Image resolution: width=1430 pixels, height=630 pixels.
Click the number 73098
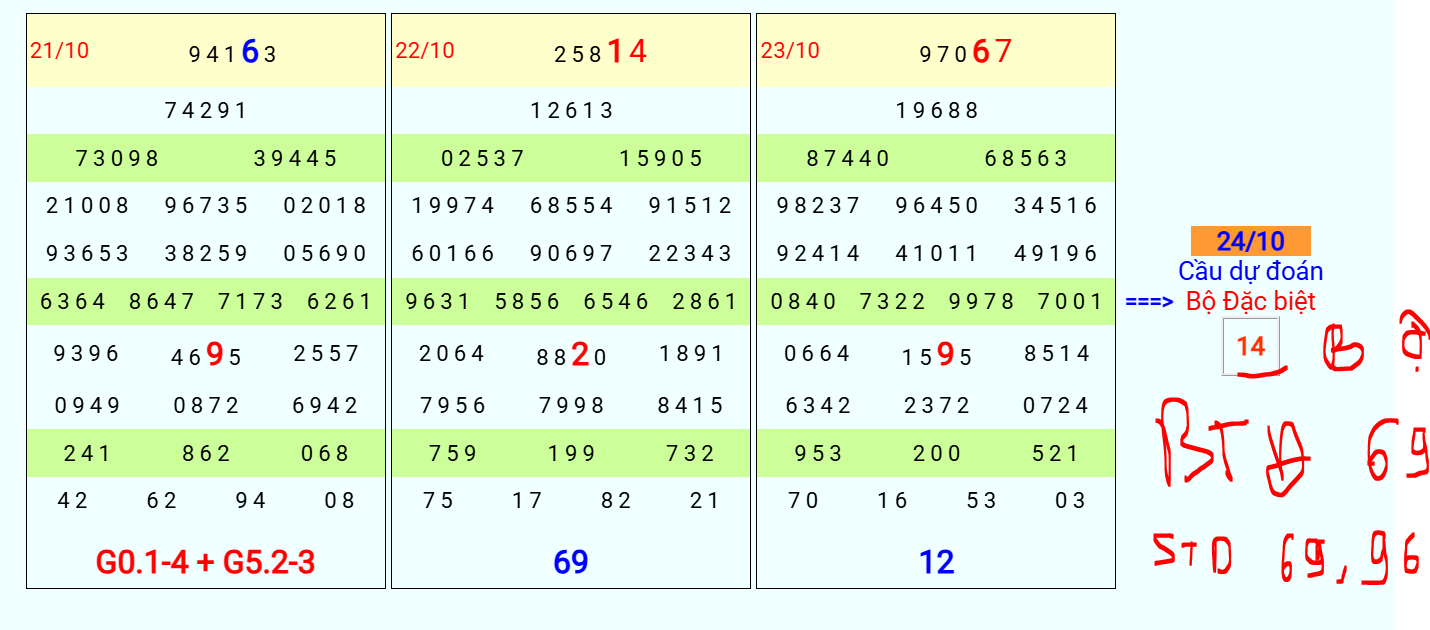point(117,158)
